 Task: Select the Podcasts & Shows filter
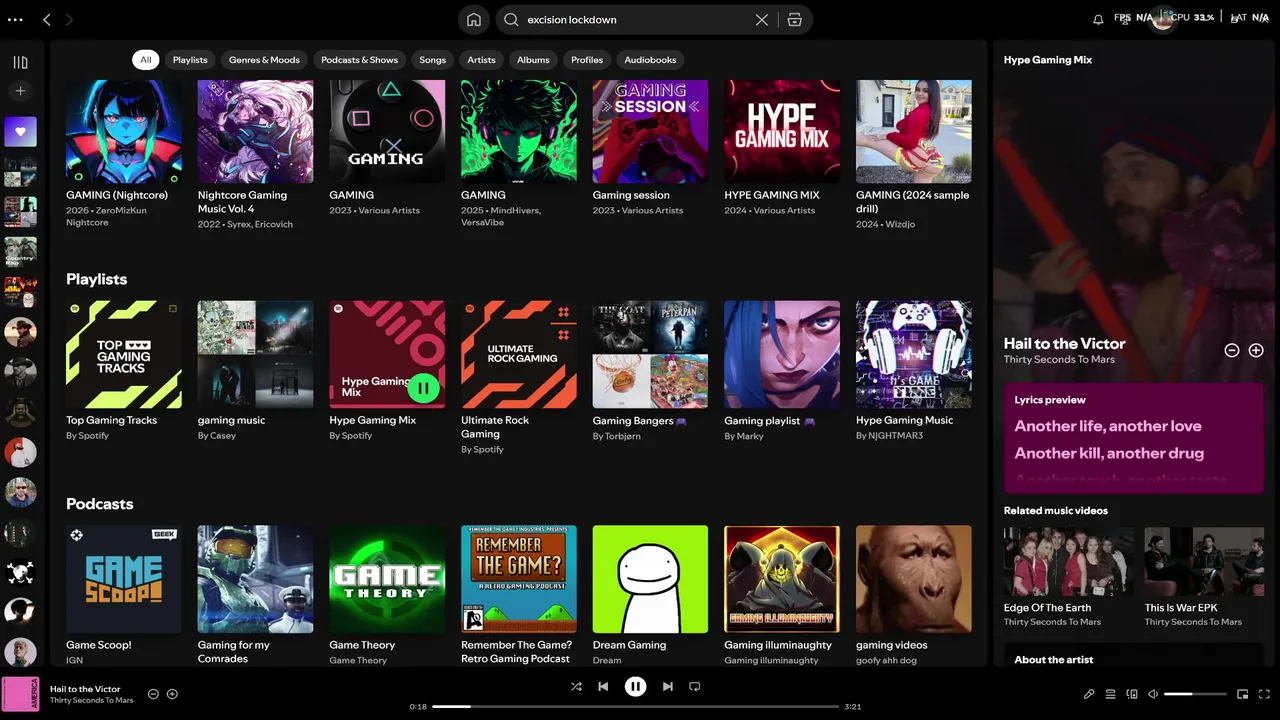point(359,60)
